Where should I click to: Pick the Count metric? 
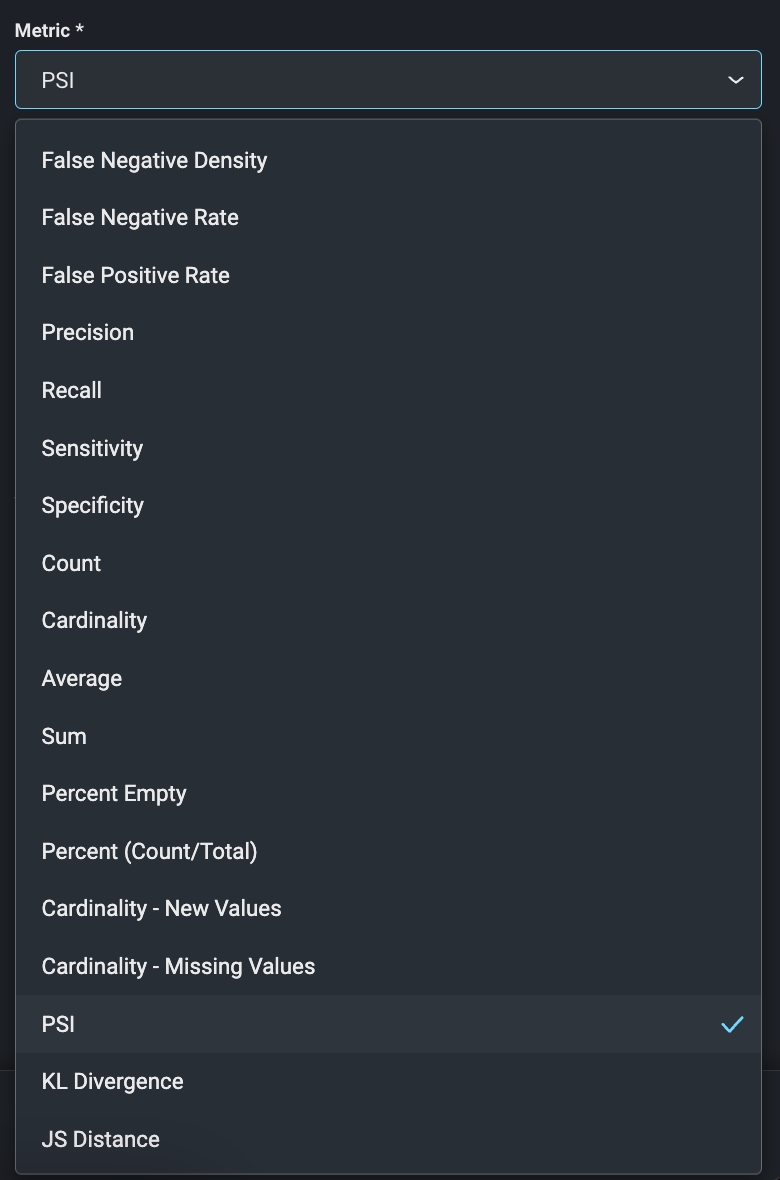coord(71,563)
